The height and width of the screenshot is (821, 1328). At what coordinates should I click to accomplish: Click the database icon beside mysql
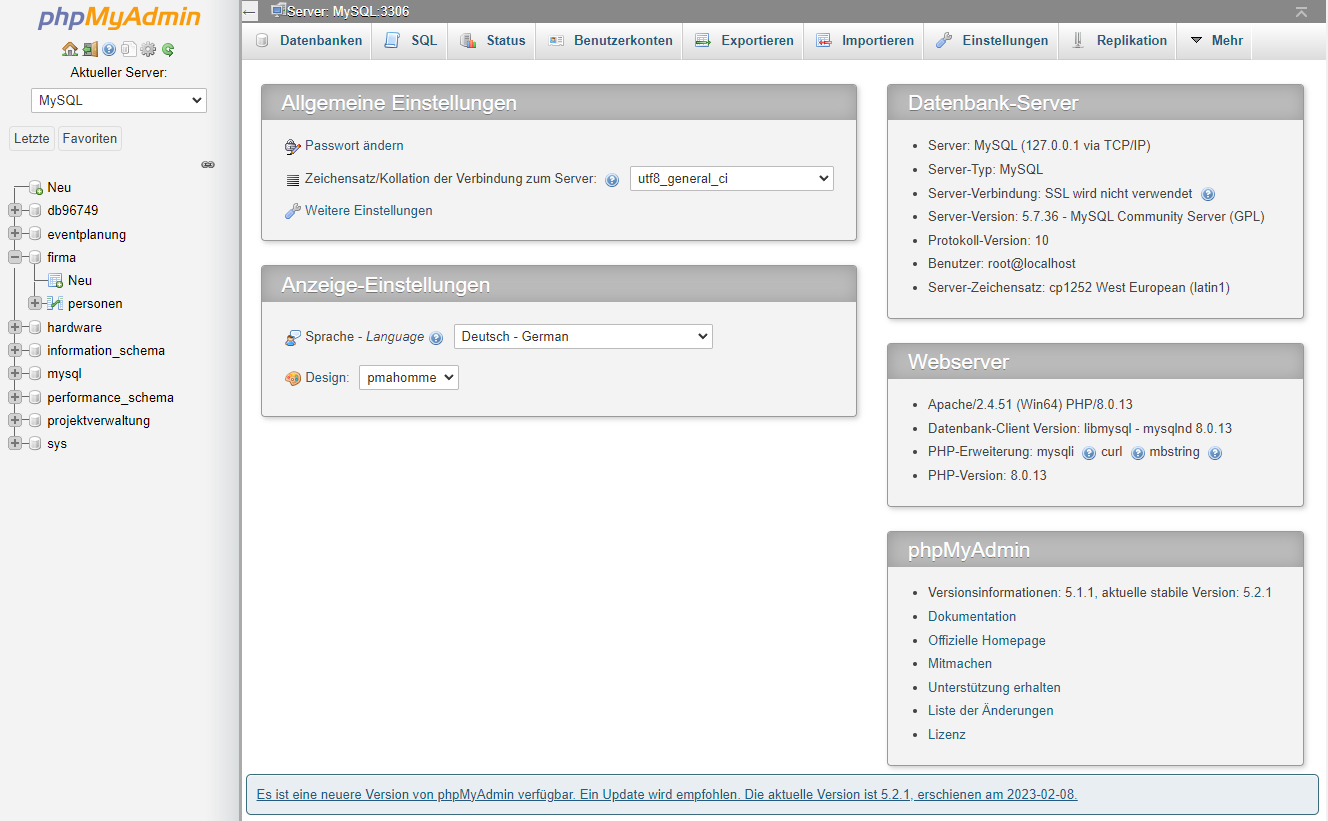(x=35, y=374)
